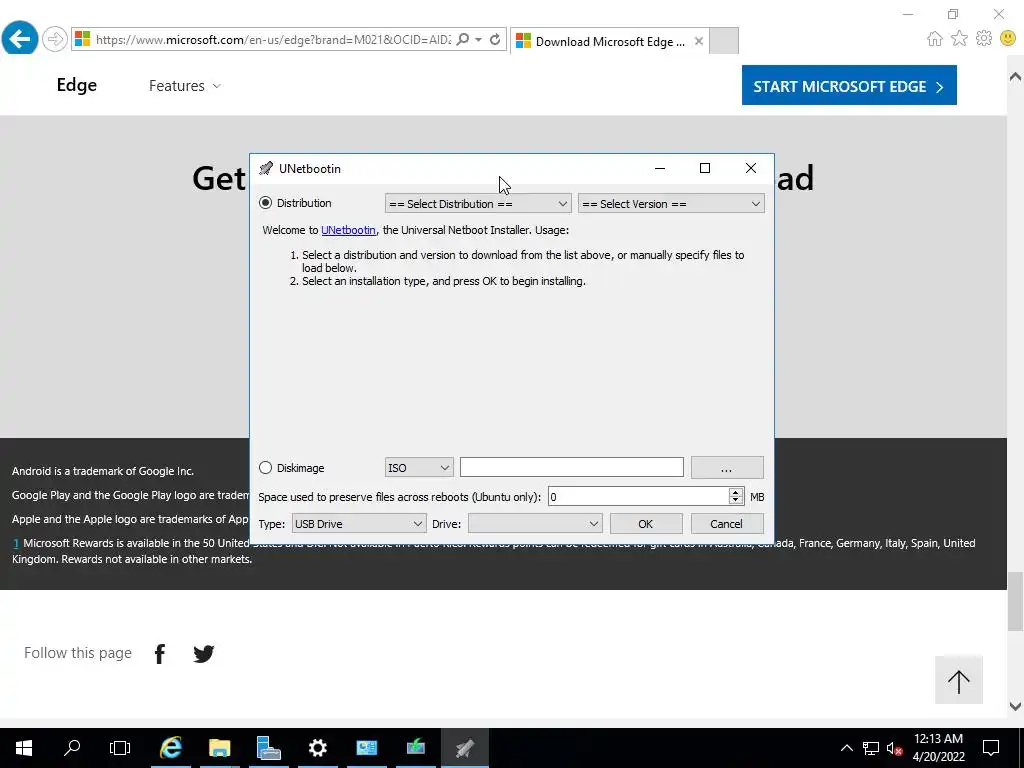Show hidden tray icons chevron
The image size is (1024, 768).
(x=847, y=748)
